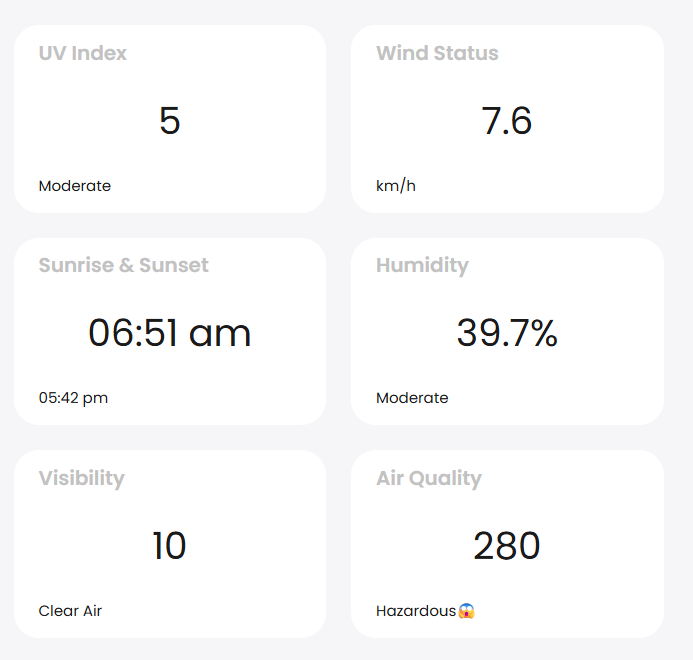Screen dimensions: 693x660
Task: Select the 39.7% humidity value
Action: click(507, 333)
